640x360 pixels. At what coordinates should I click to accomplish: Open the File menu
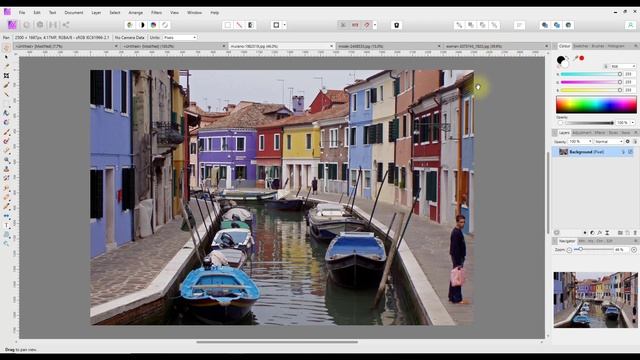point(22,13)
